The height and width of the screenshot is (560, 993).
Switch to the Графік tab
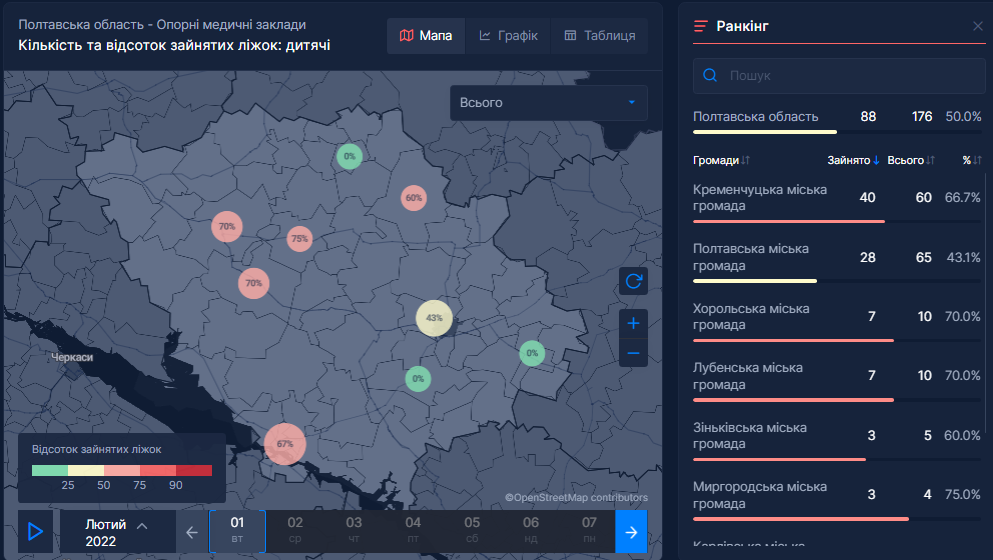[x=509, y=35]
